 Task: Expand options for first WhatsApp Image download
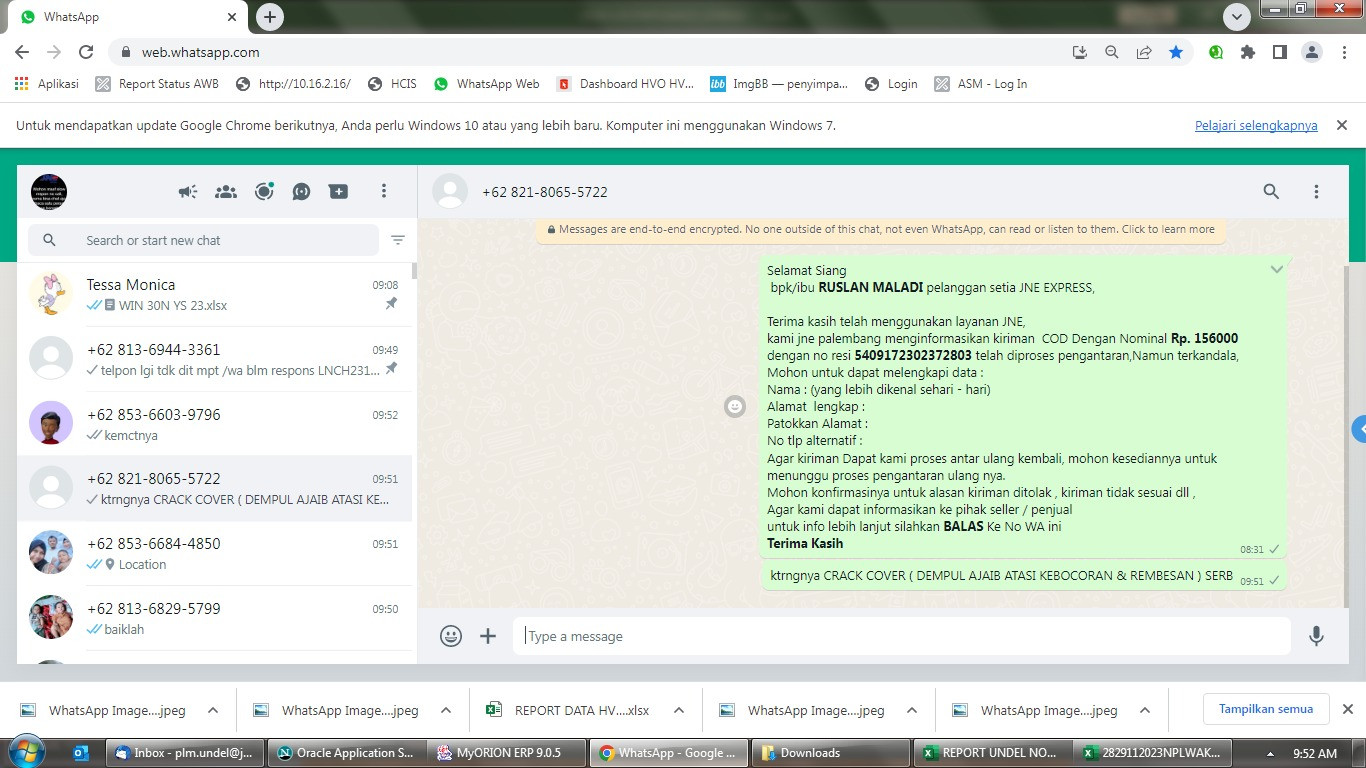coord(213,710)
